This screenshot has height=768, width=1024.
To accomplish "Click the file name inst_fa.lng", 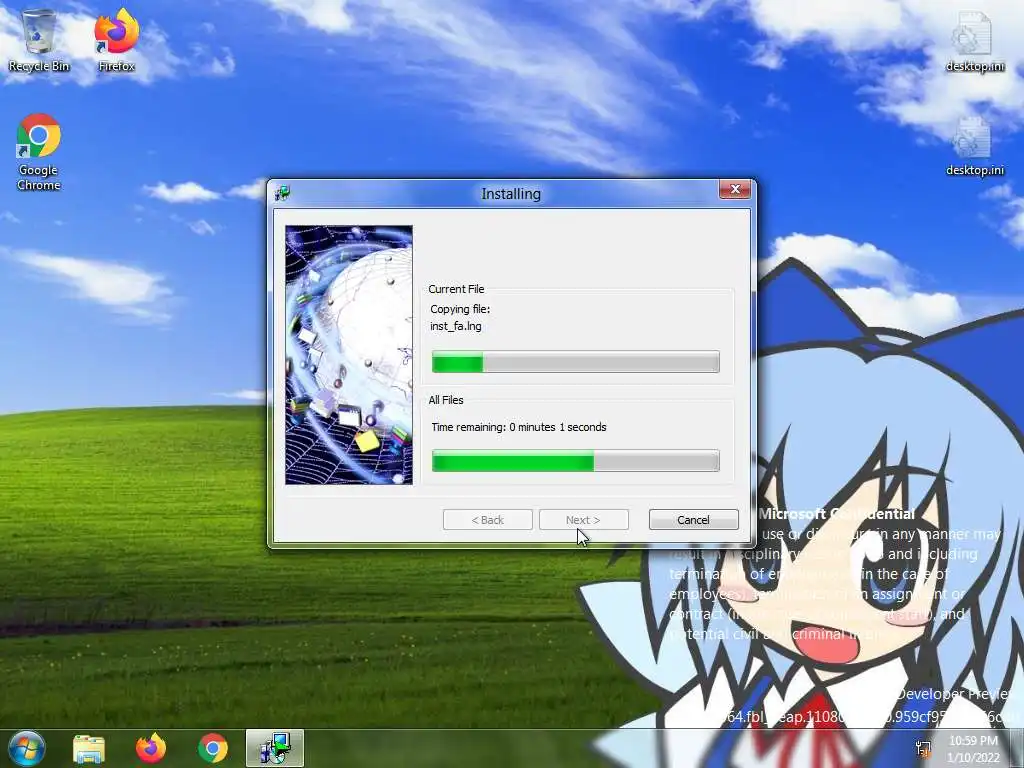I will pos(456,326).
